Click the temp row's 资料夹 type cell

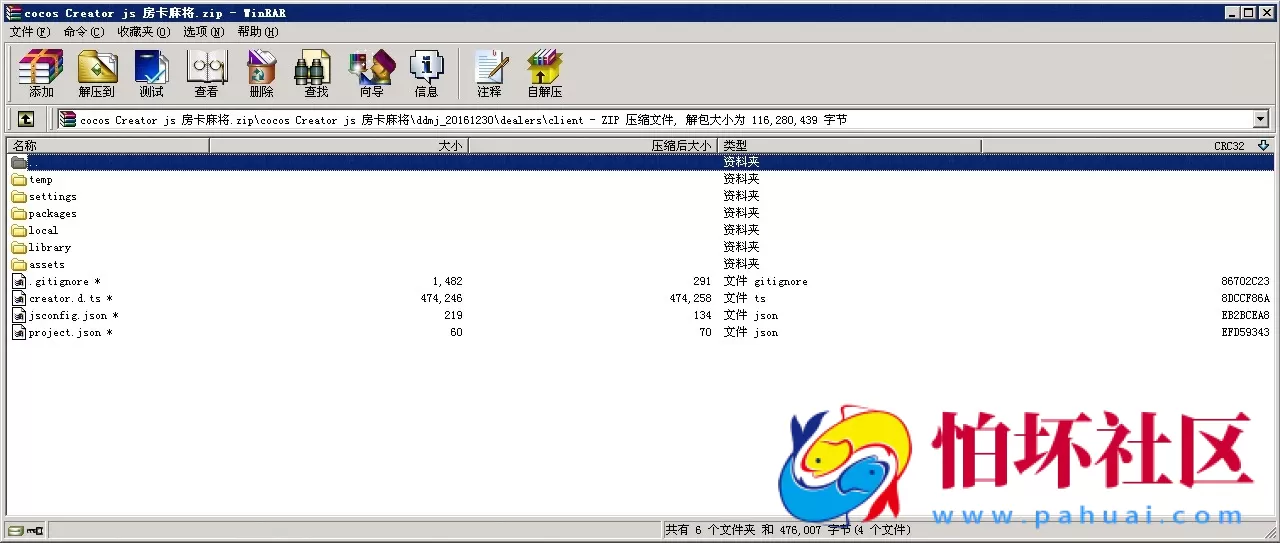(x=741, y=180)
